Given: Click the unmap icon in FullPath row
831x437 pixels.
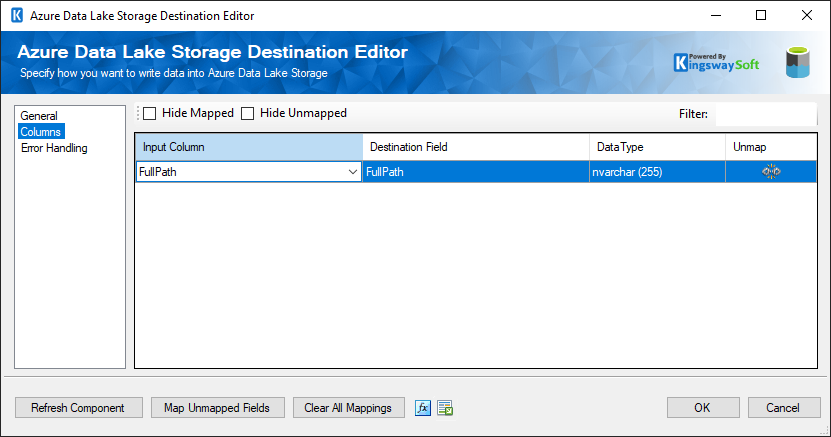Looking at the screenshot, I should click(x=771, y=172).
